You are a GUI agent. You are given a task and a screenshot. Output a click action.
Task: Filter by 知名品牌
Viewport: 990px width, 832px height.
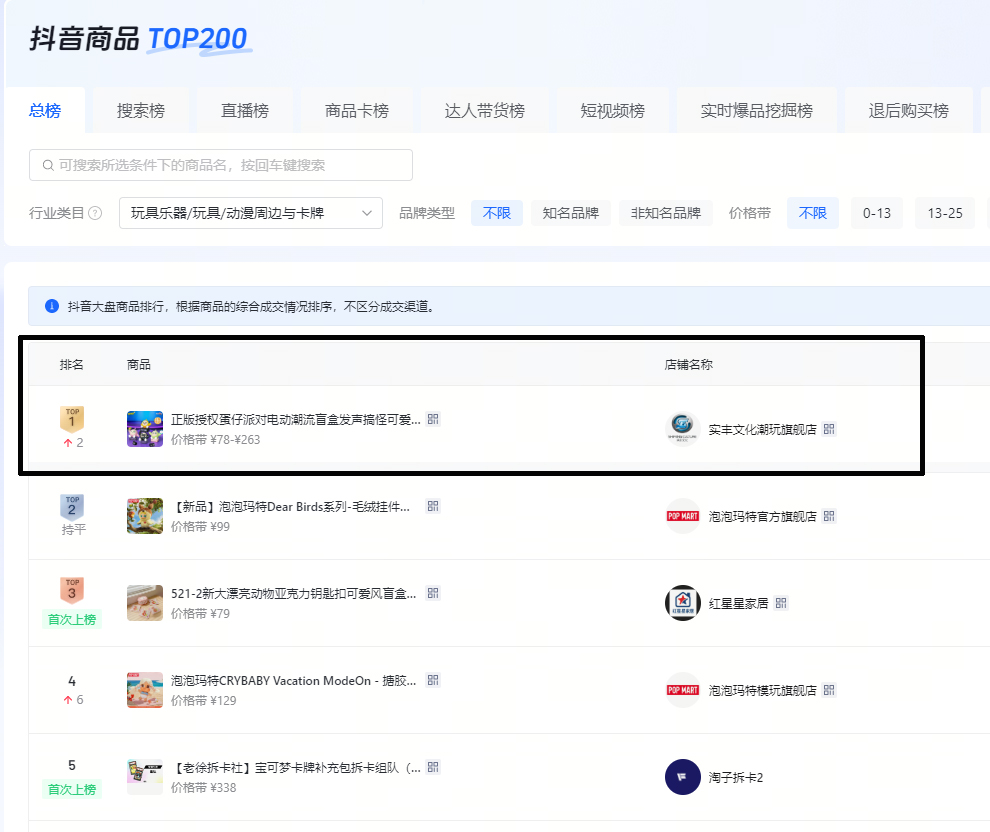pyautogui.click(x=571, y=213)
